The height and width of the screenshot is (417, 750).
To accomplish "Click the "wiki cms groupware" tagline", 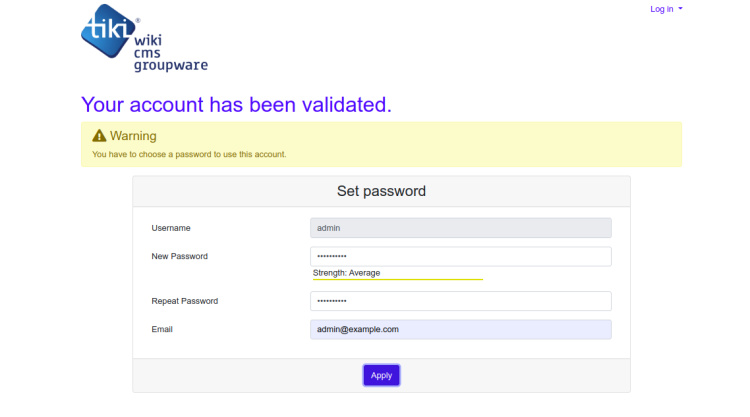I will pos(170,53).
